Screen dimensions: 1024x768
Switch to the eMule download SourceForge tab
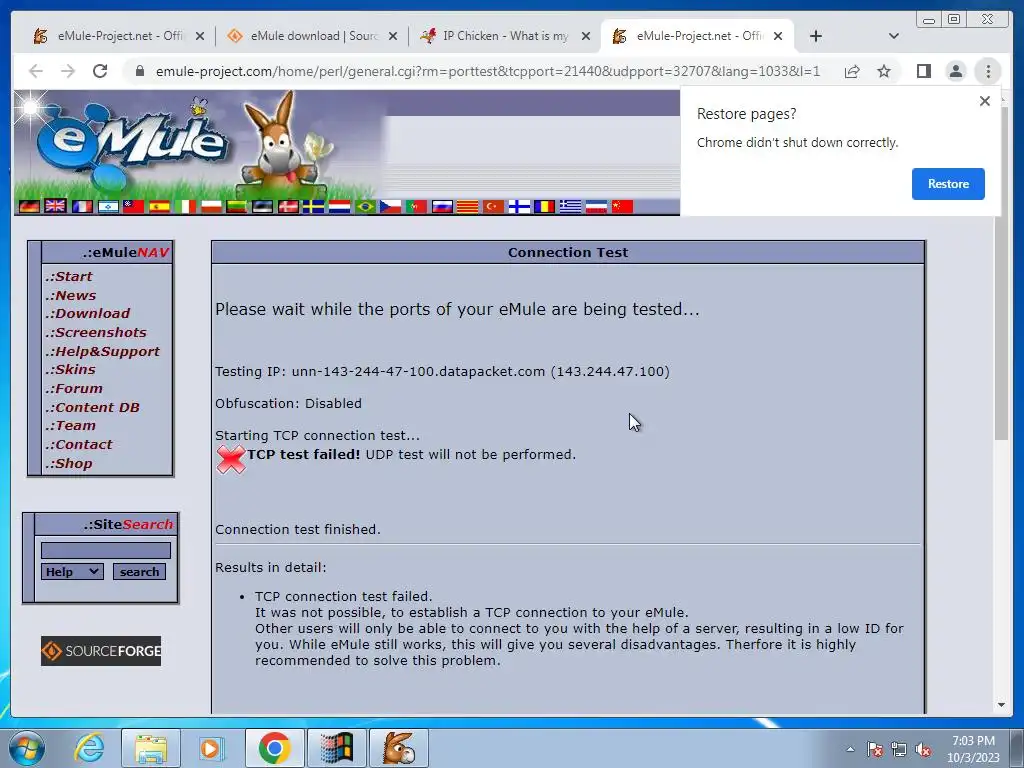tap(313, 36)
